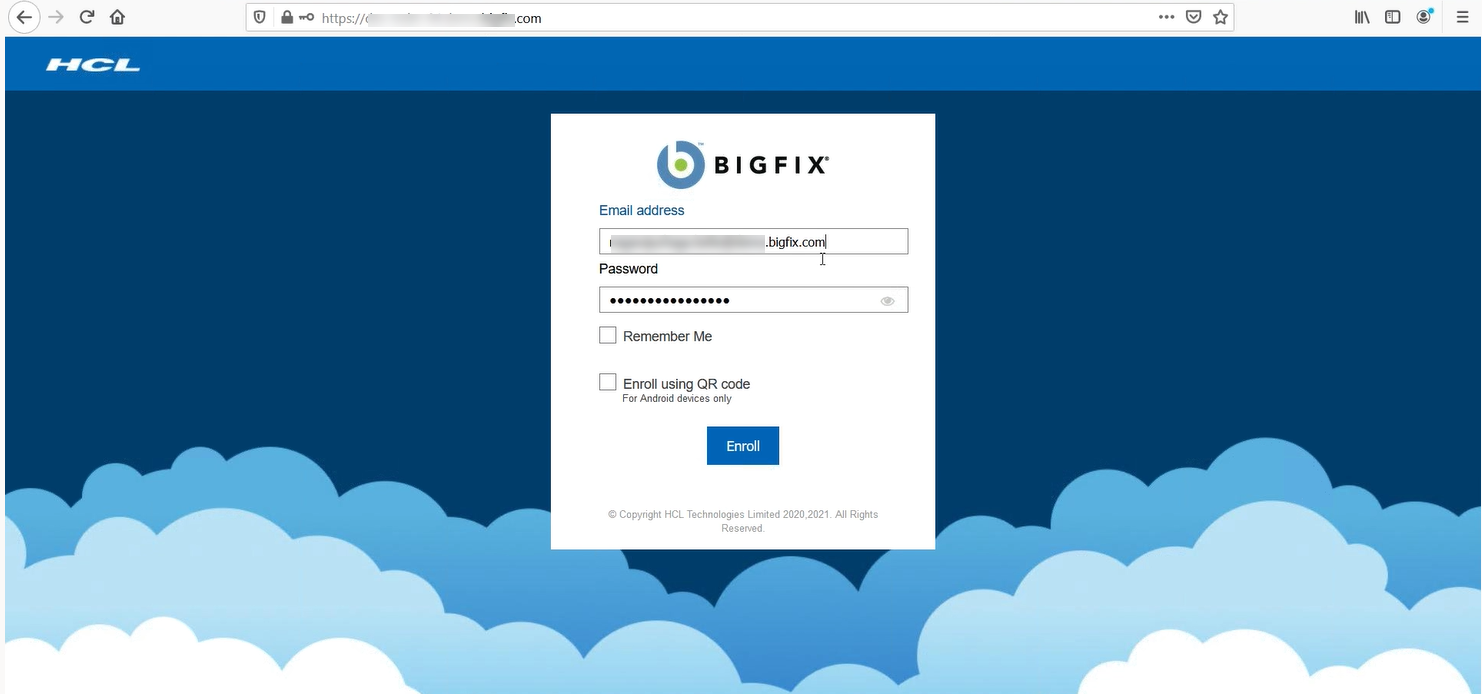The width and height of the screenshot is (1482, 694).
Task: Focus the Email address field
Action: (754, 241)
